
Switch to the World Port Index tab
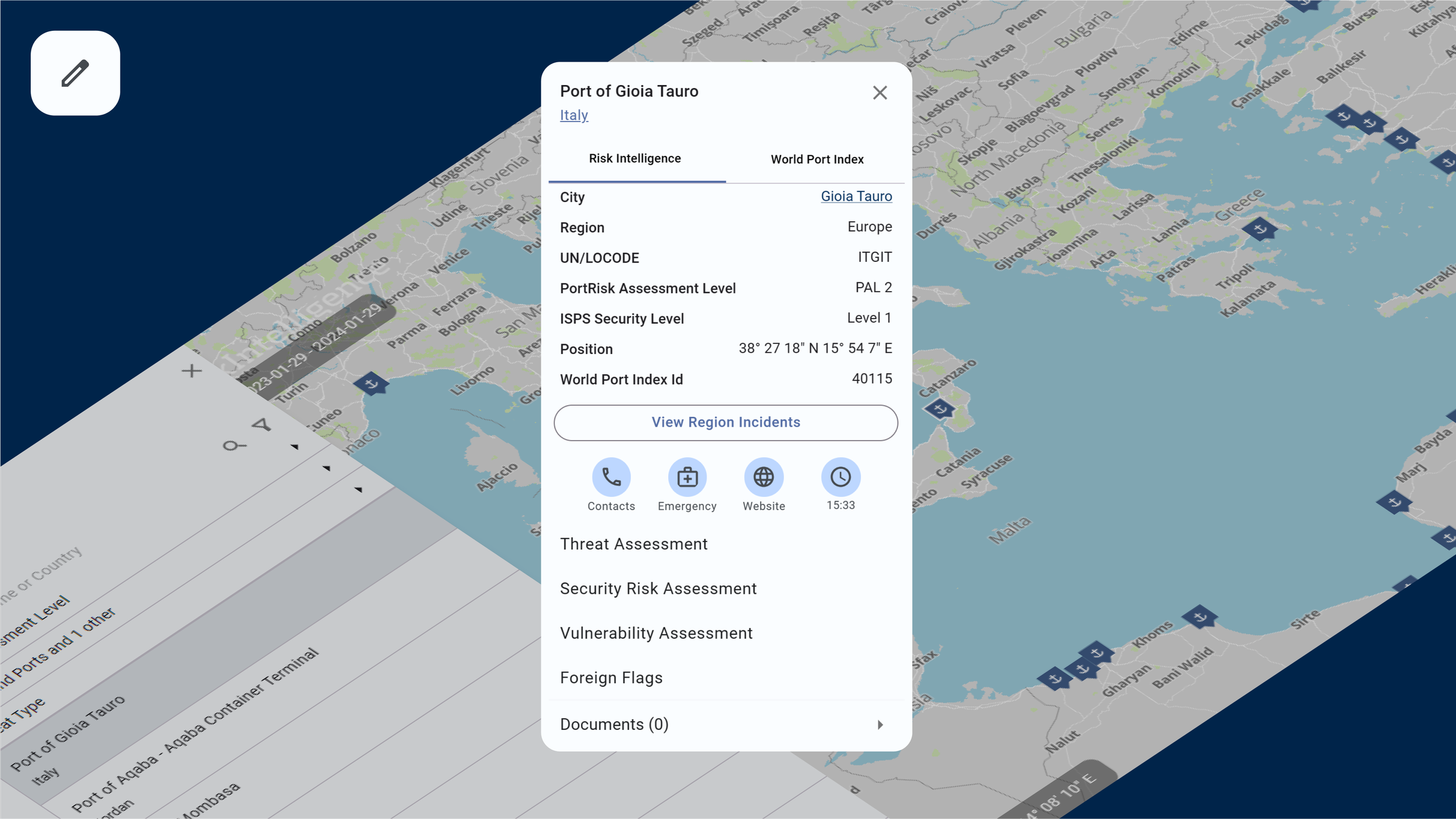817,159
